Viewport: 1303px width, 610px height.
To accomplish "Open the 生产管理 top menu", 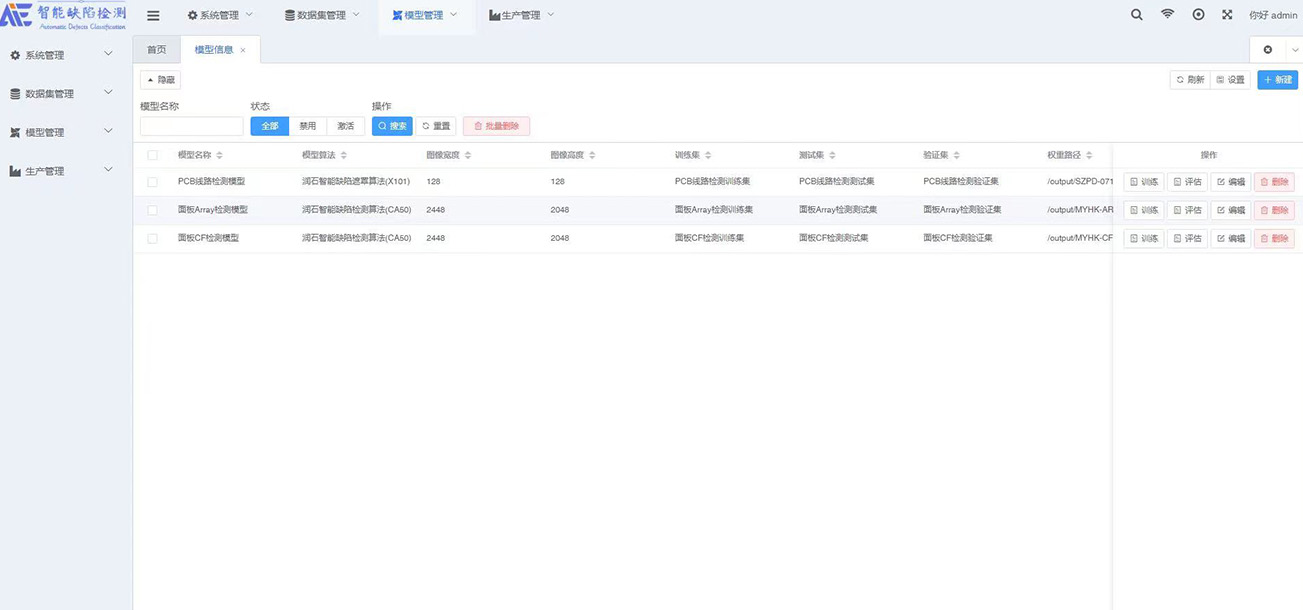I will click(521, 15).
